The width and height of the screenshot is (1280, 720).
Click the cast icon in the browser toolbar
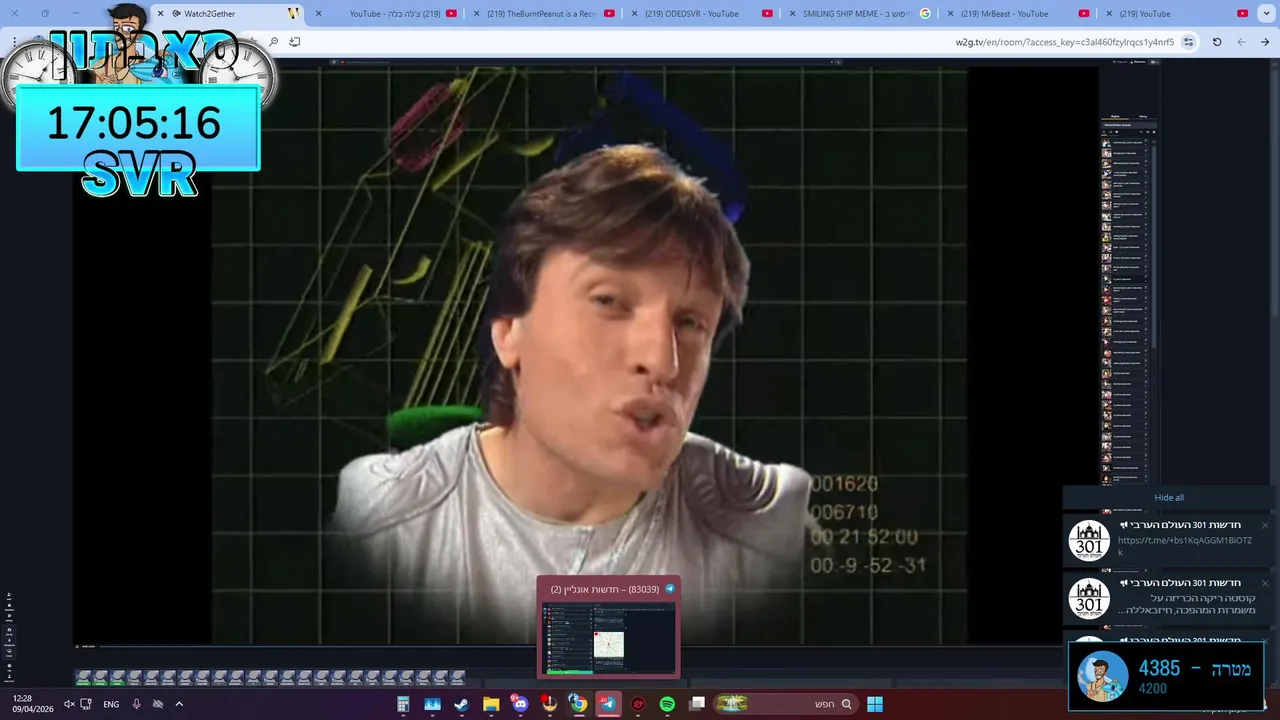point(295,42)
